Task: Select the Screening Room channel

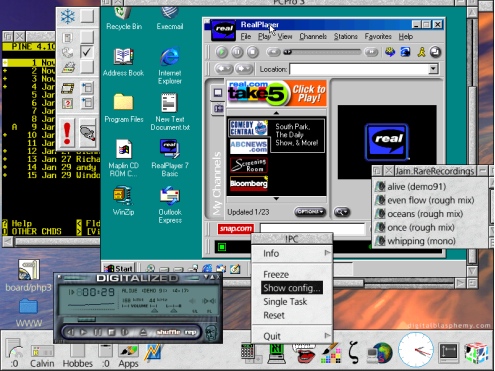Action: 249,165
